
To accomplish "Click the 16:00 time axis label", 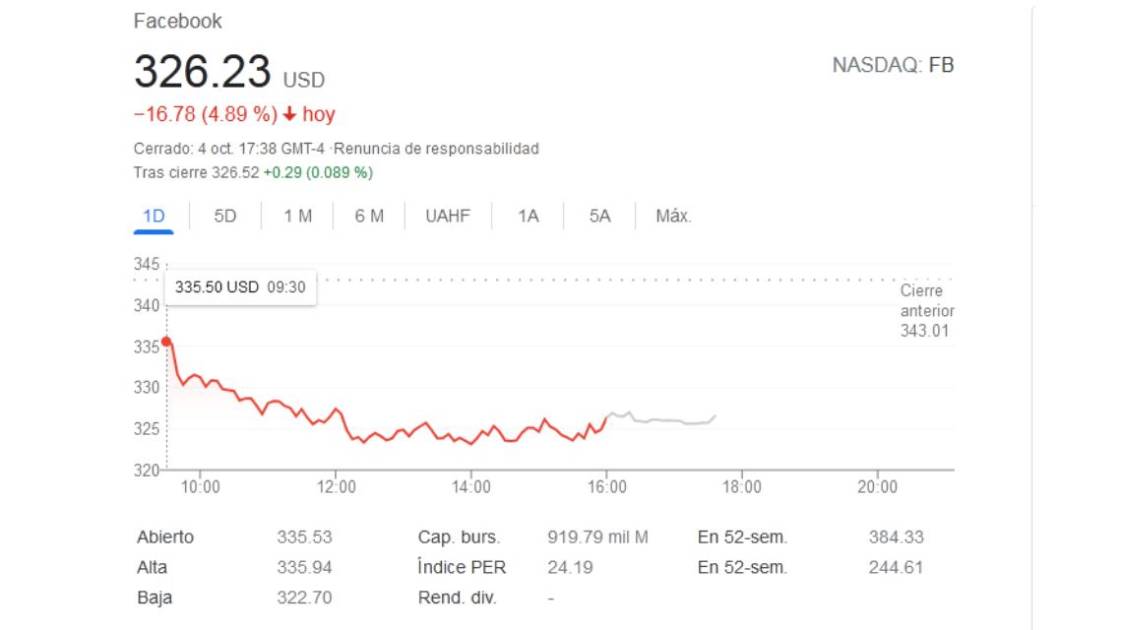I will 607,487.
